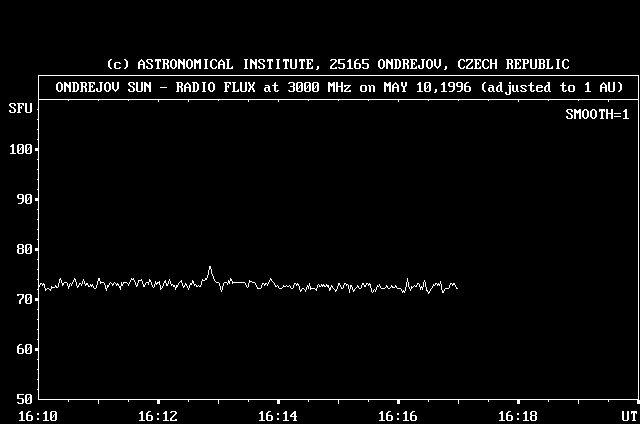Pick the 16:16 time axis label
The image size is (640, 424).
click(x=398, y=415)
